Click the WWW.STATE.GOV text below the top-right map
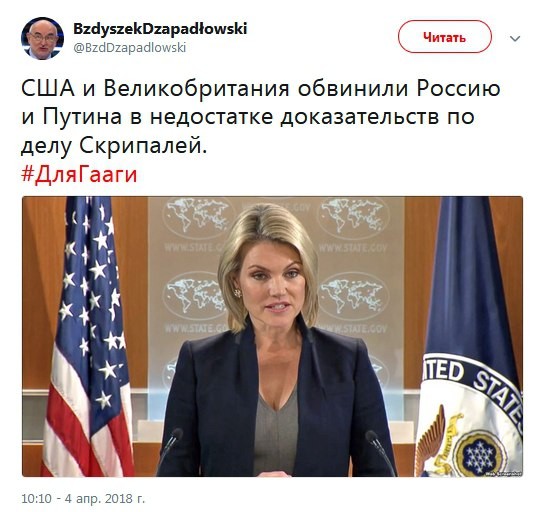538x512 pixels. [353, 248]
